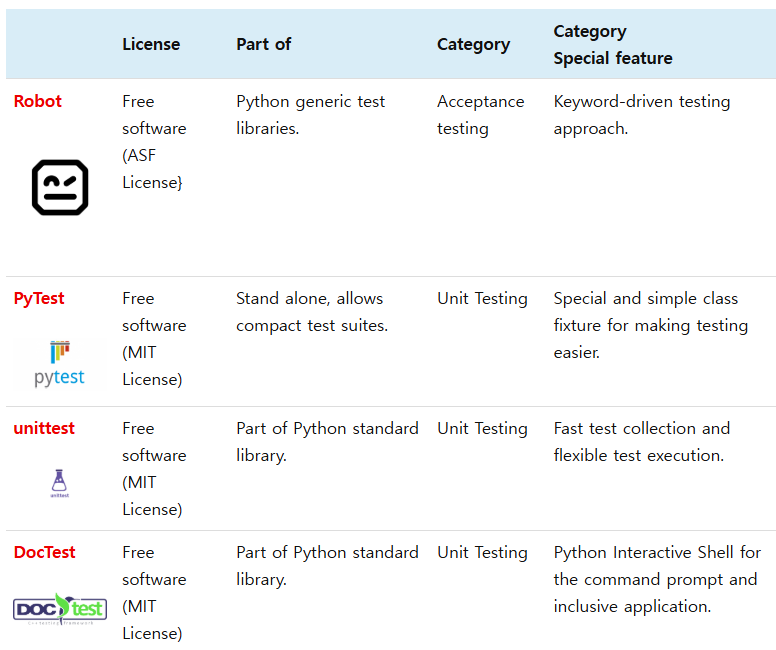The width and height of the screenshot is (776, 650).
Task: Click the DocTest logo image
Action: (x=60, y=607)
